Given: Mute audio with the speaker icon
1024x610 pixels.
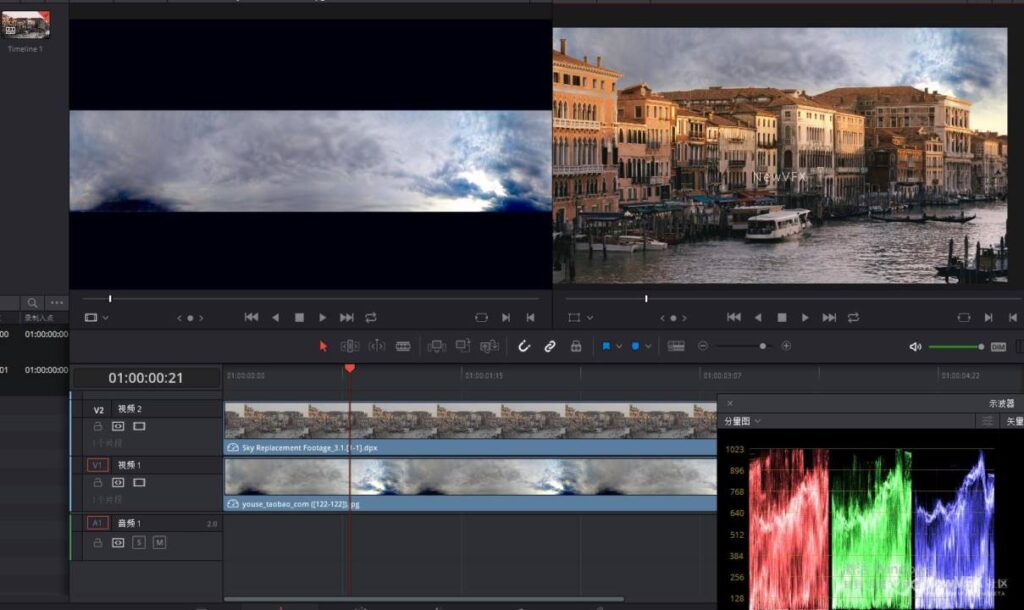Looking at the screenshot, I should [916, 347].
